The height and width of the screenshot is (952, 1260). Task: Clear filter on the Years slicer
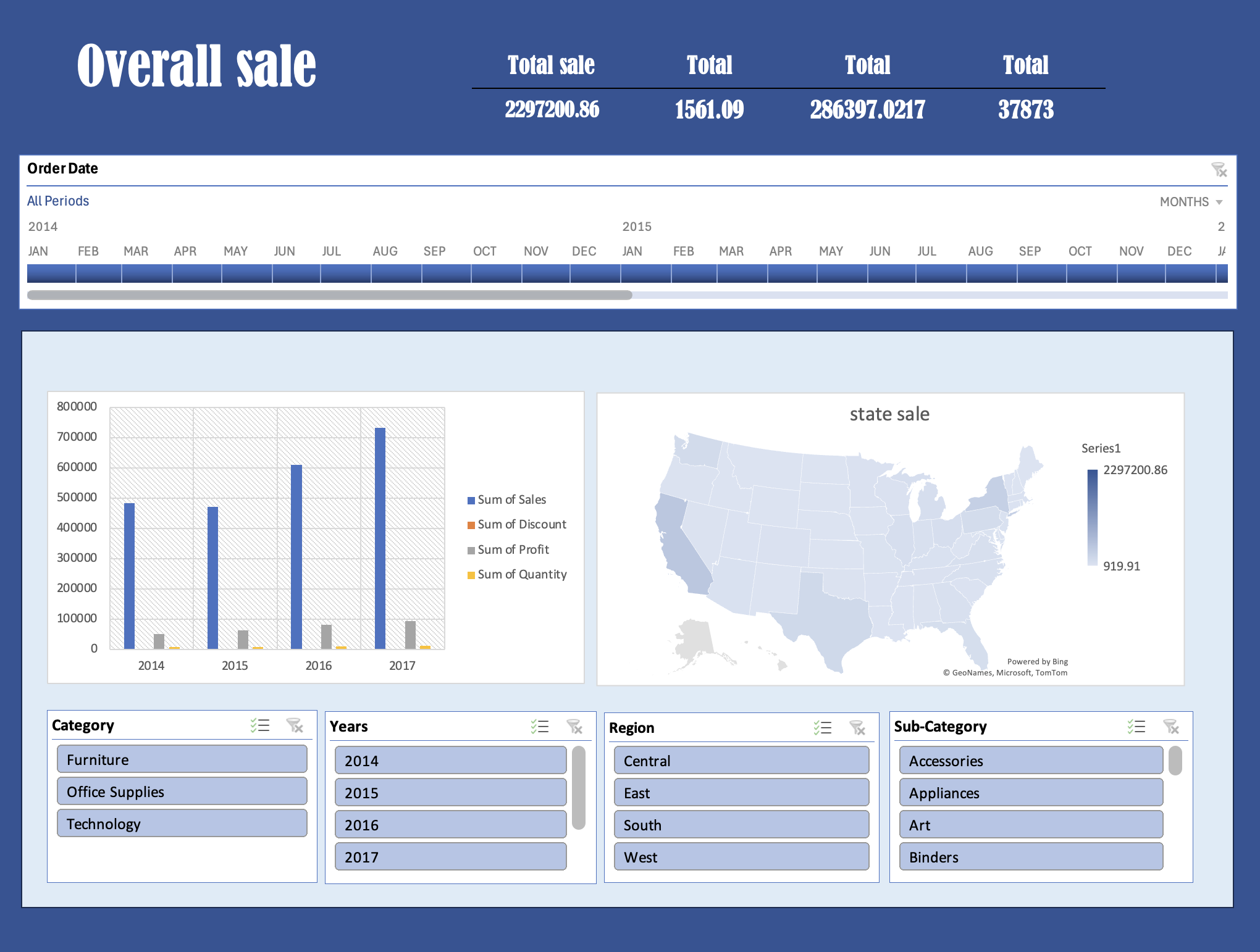(x=574, y=727)
